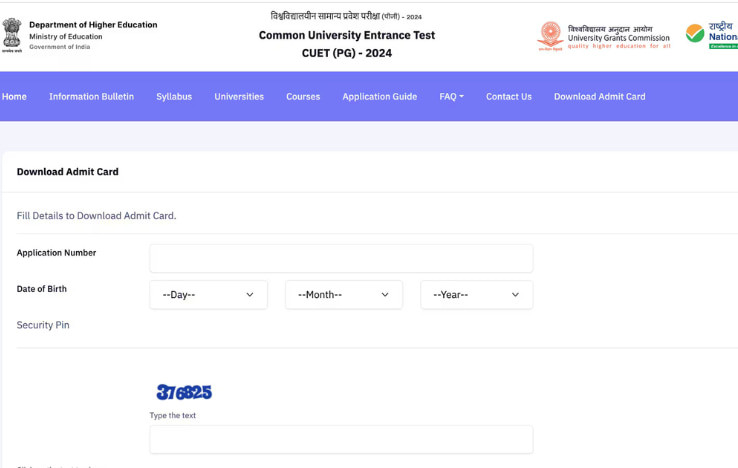Screen dimensions: 738x468
Task: Open the Year dropdown for birth date
Action: pos(477,295)
